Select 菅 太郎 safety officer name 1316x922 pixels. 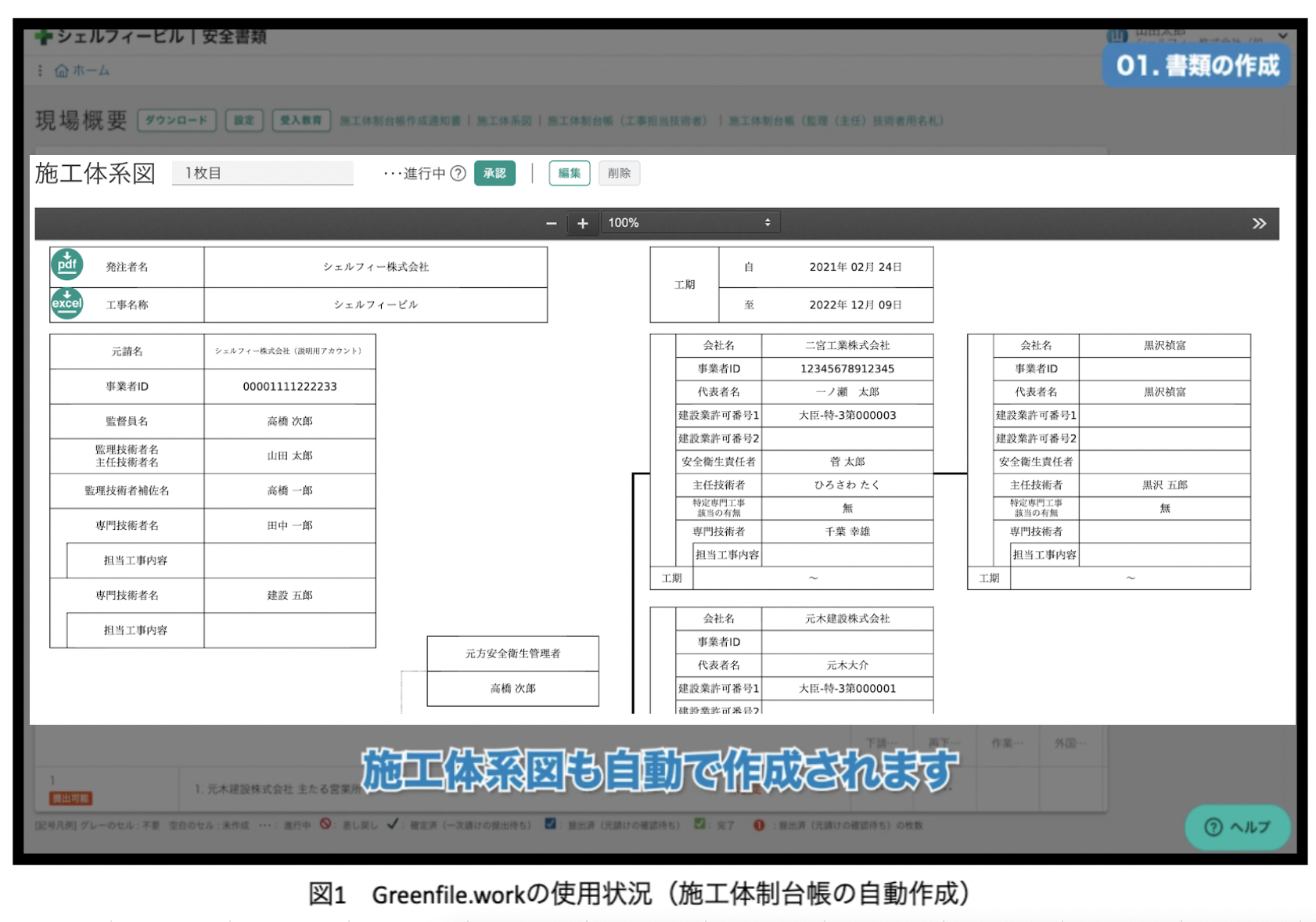(x=847, y=462)
